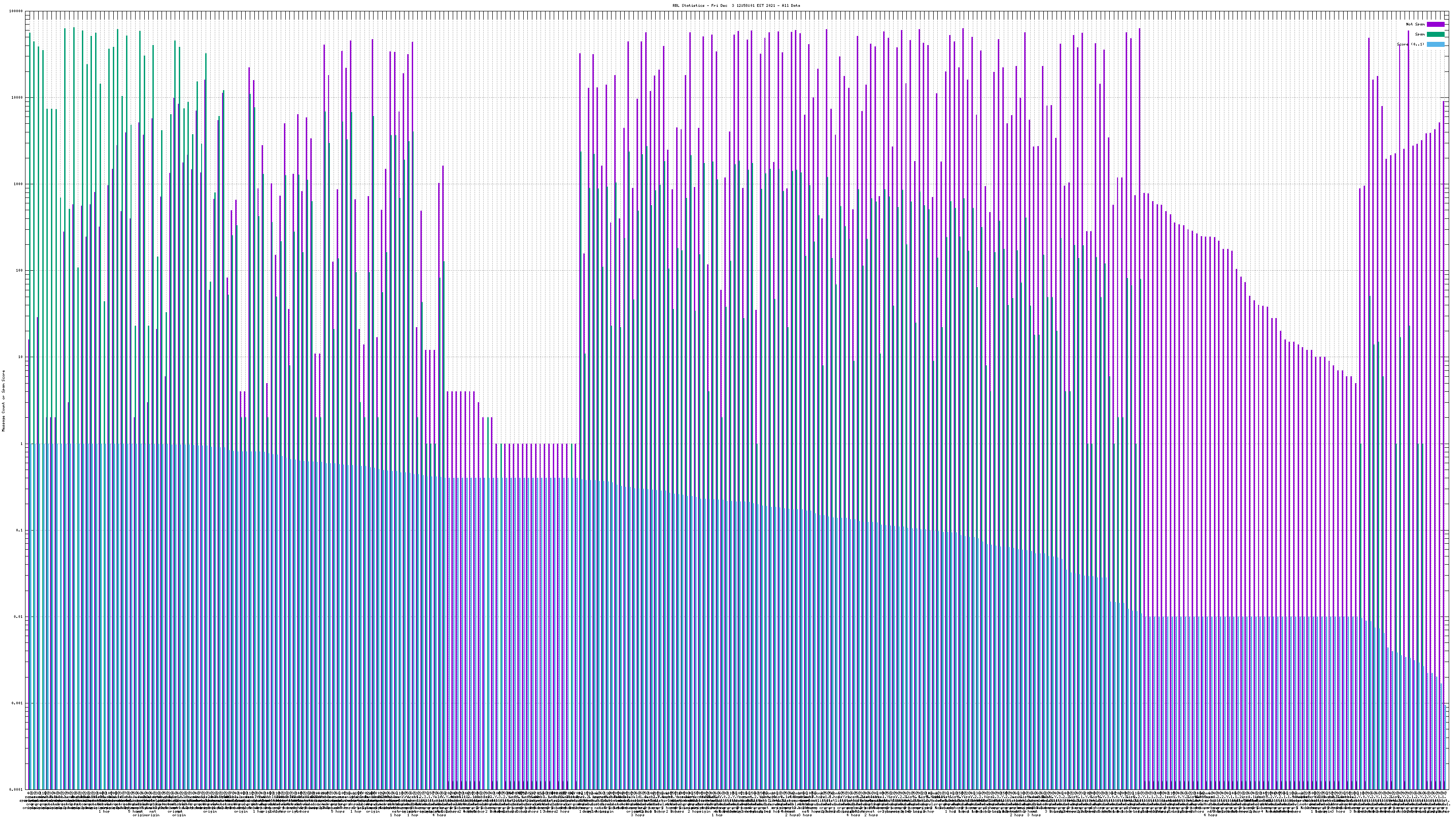Click the 0.1 y-axis tick label
The height and width of the screenshot is (819, 1456).
pyautogui.click(x=20, y=530)
